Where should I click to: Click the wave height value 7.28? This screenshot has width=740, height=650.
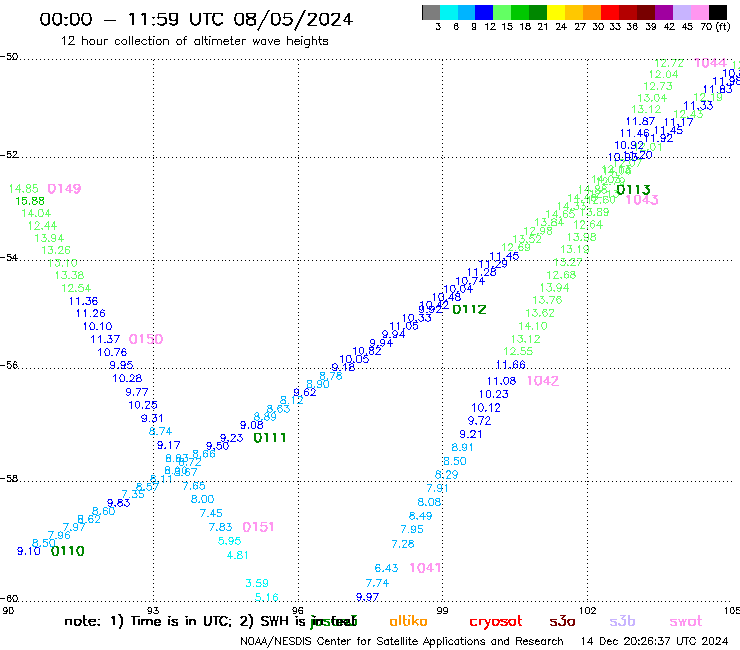point(403,544)
